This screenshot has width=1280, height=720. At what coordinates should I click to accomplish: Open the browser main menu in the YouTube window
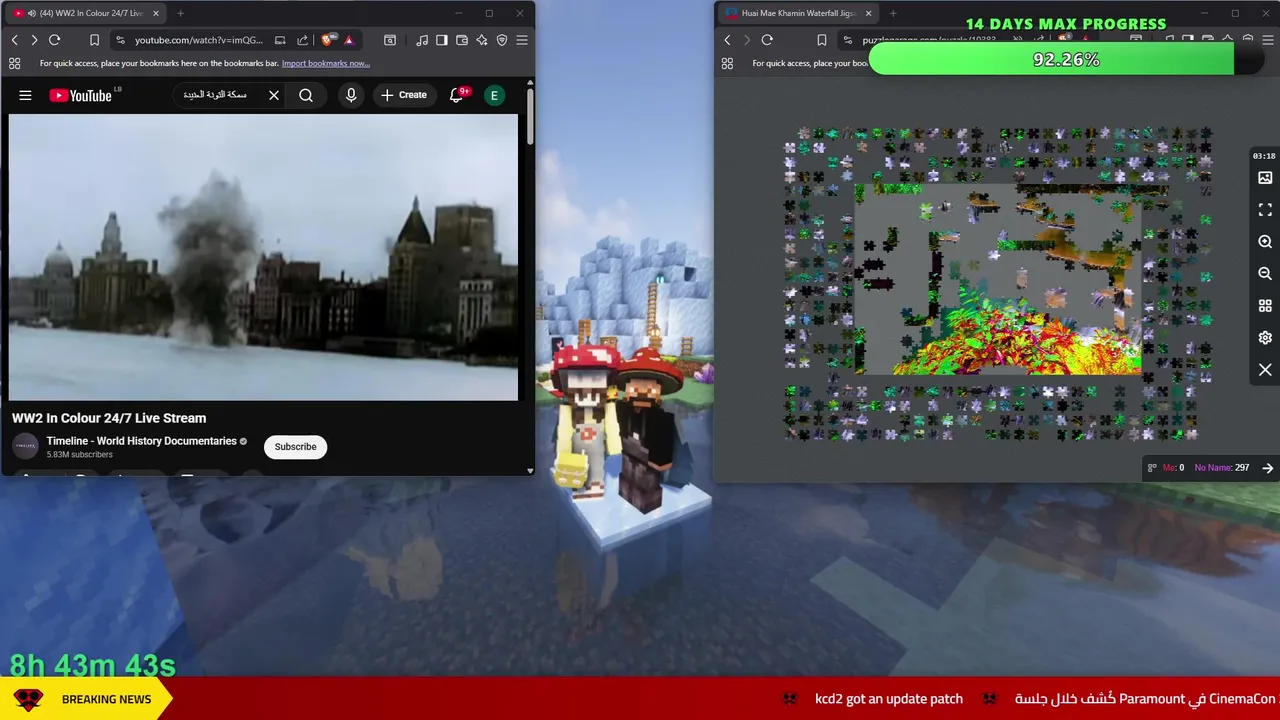522,40
